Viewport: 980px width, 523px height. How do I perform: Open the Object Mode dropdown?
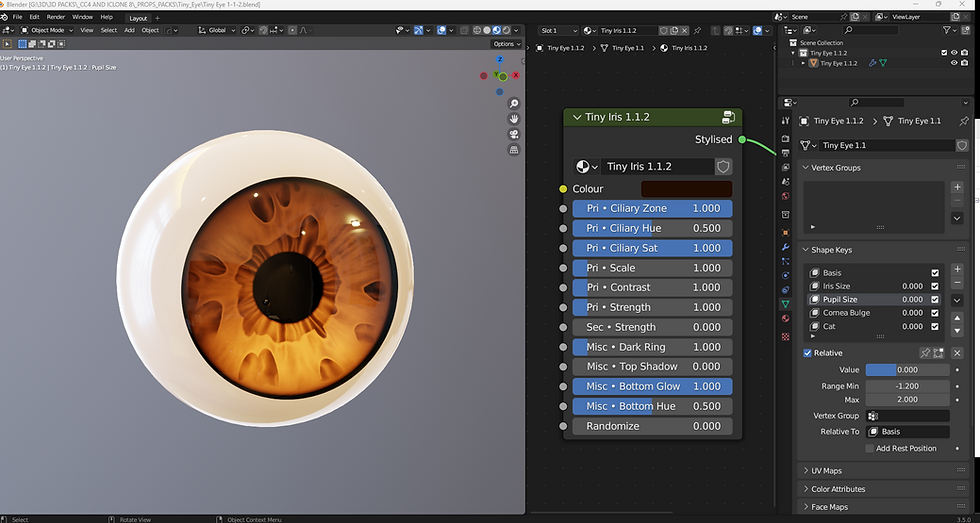point(47,30)
